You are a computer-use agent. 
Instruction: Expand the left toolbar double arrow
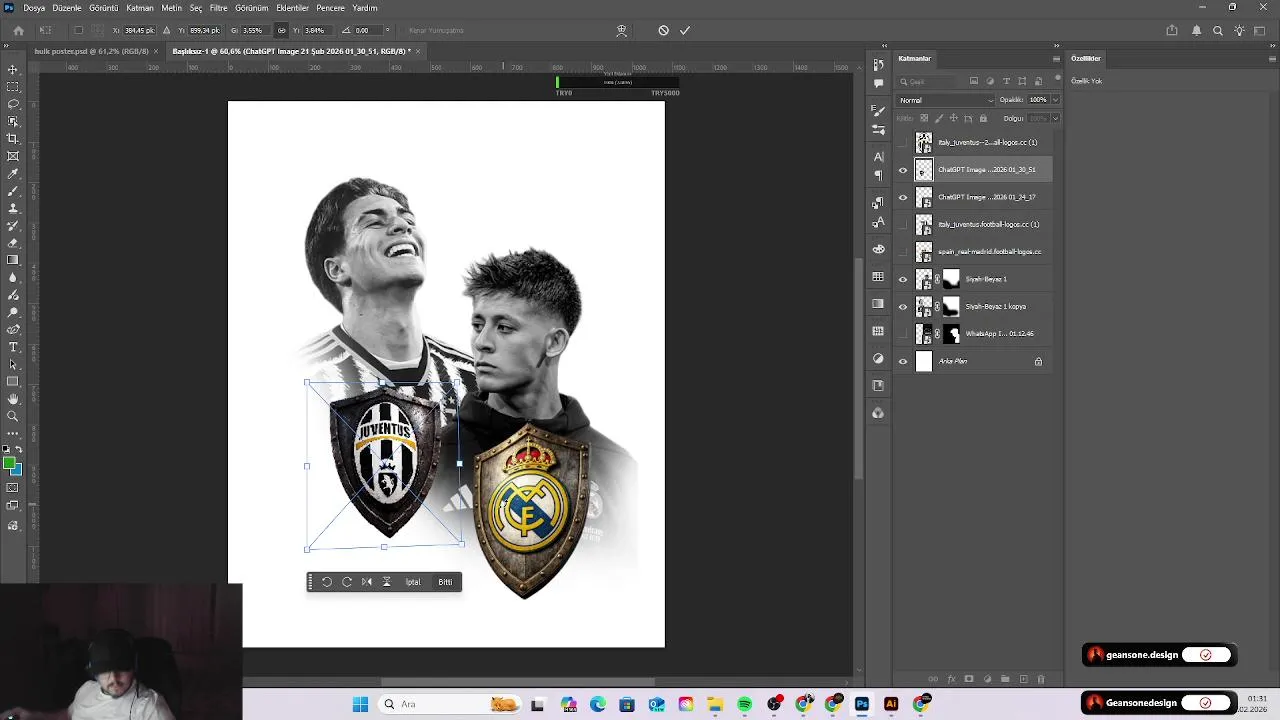coord(8,46)
